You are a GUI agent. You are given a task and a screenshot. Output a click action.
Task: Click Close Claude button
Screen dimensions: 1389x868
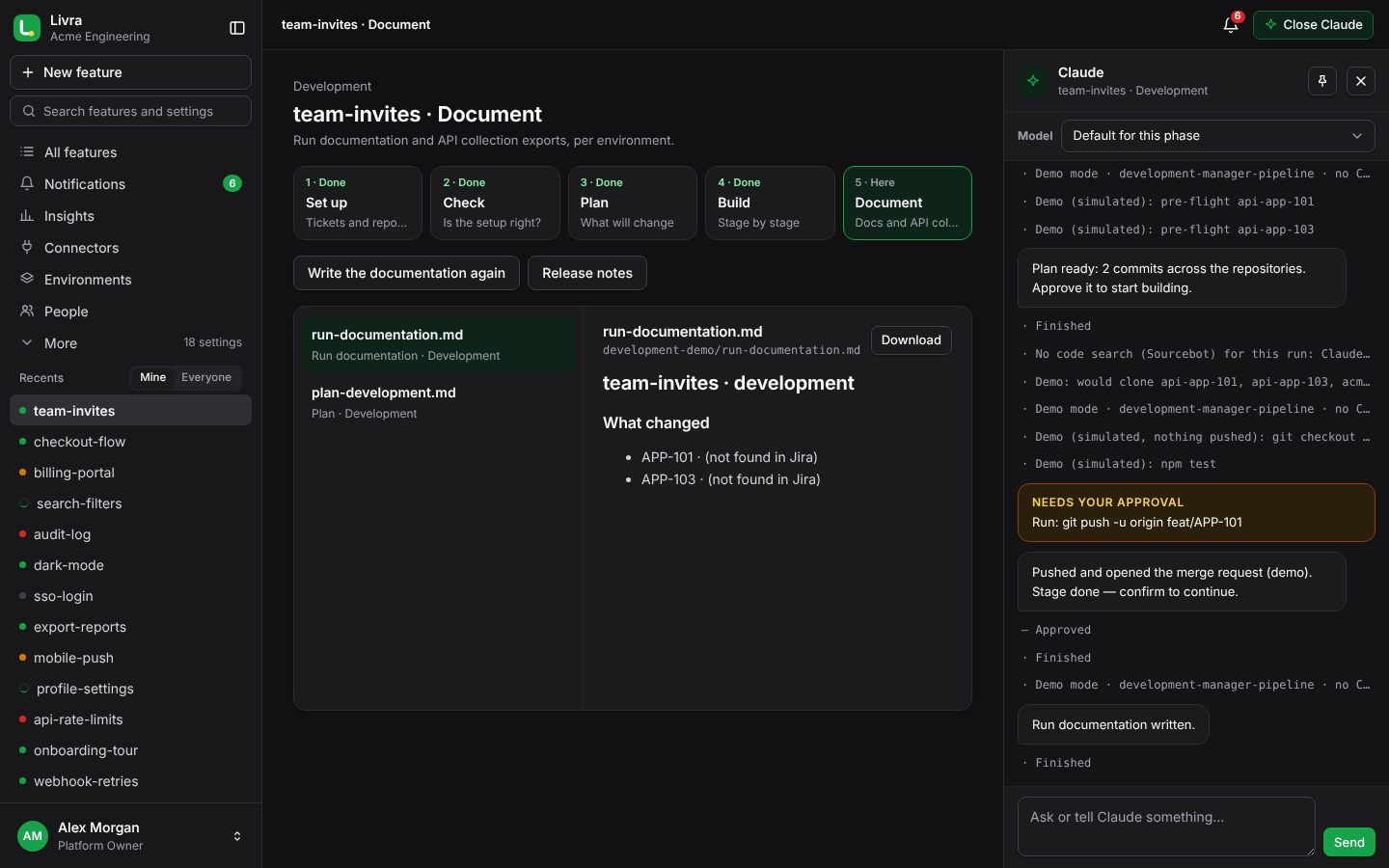click(1313, 25)
